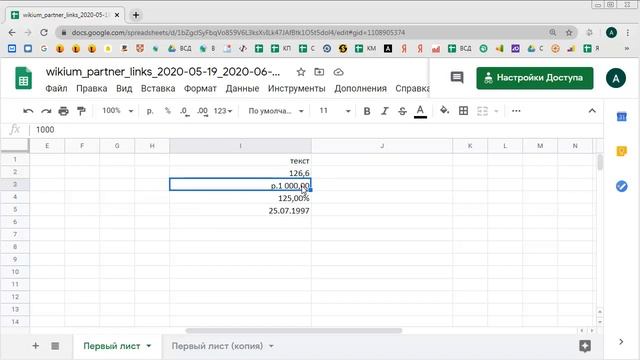Apply percent format button
640x360 pixels.
pos(167,111)
